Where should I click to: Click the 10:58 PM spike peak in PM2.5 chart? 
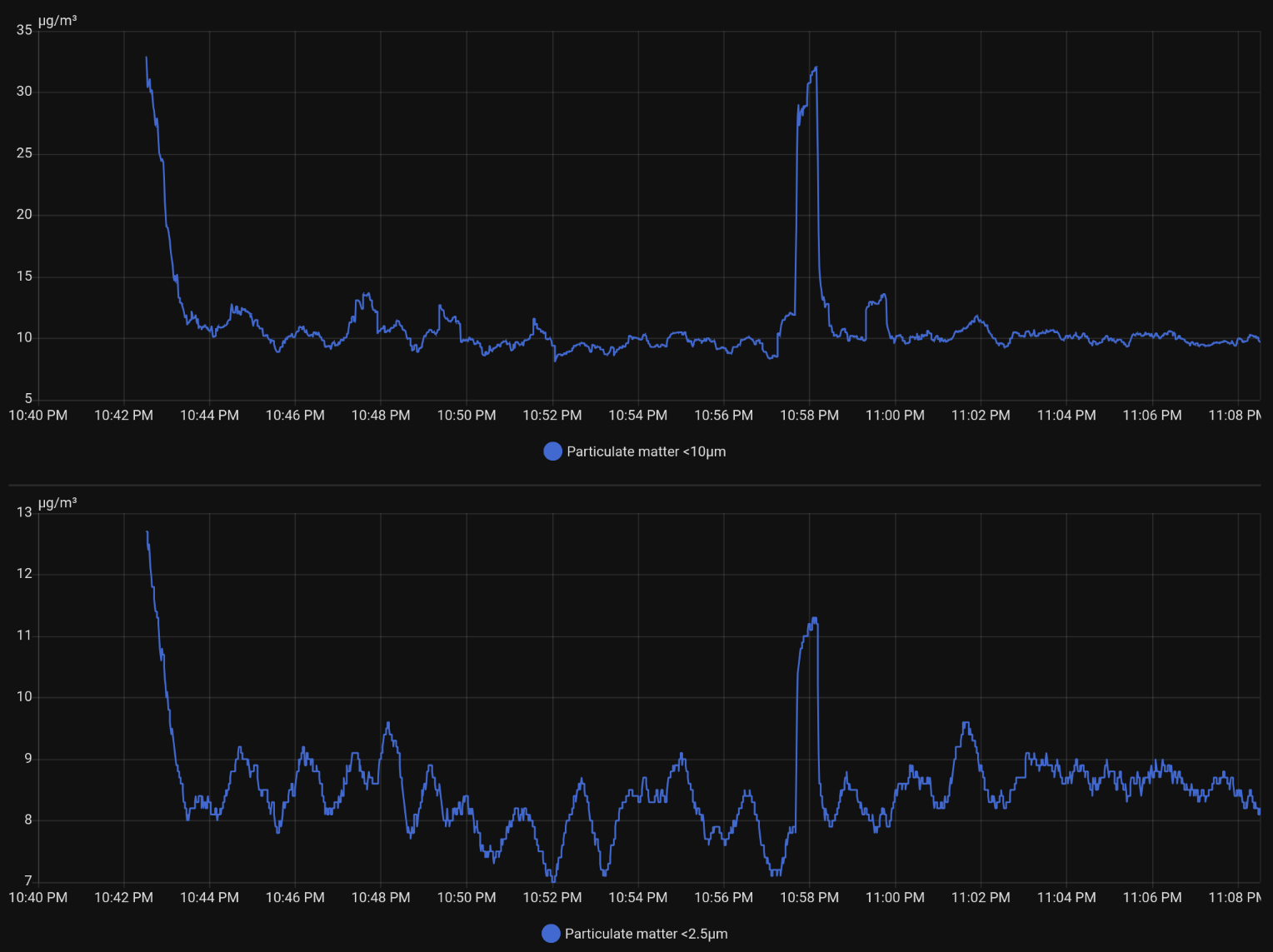pos(814,619)
